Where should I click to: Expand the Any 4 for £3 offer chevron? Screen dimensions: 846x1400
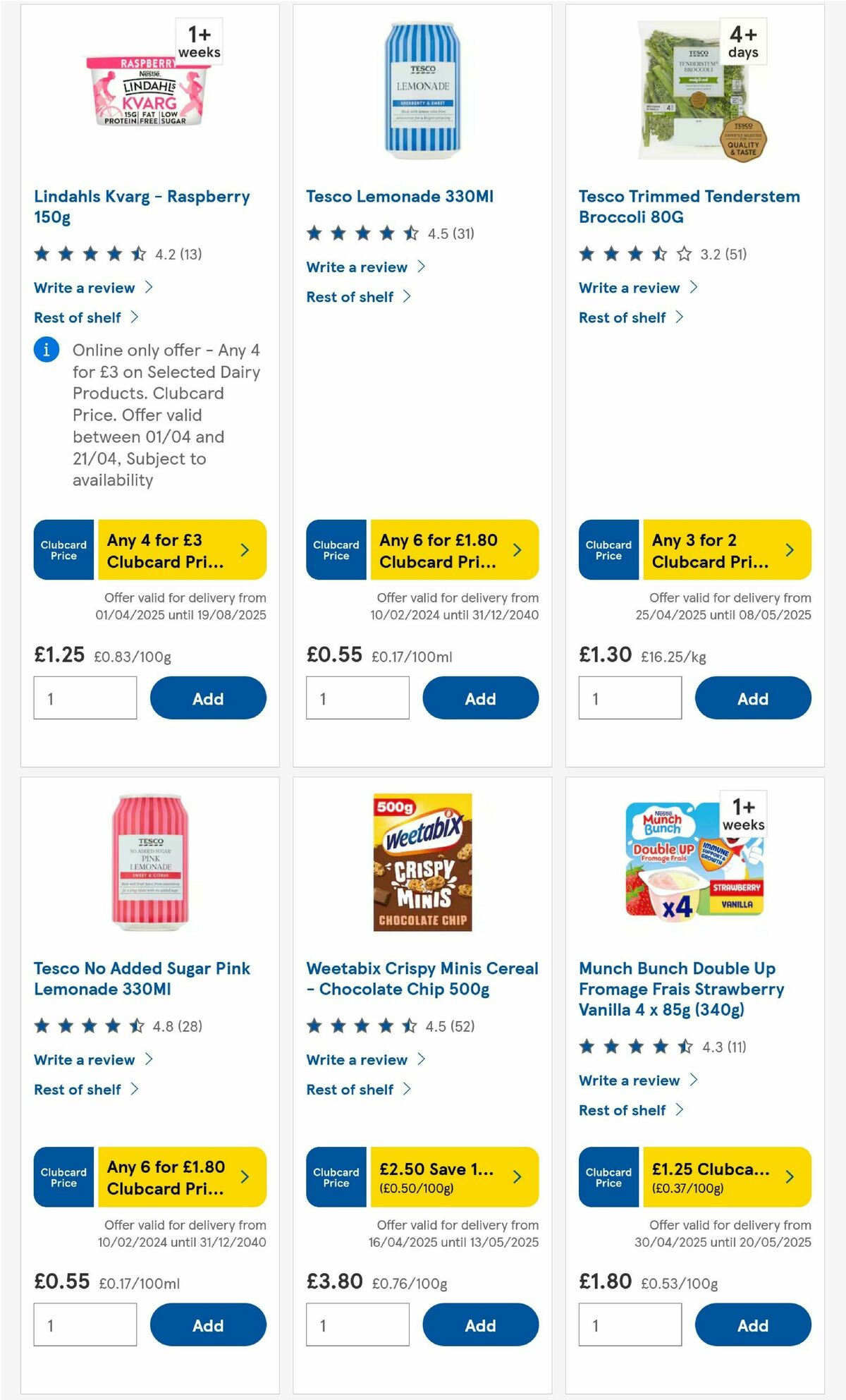[x=243, y=550]
